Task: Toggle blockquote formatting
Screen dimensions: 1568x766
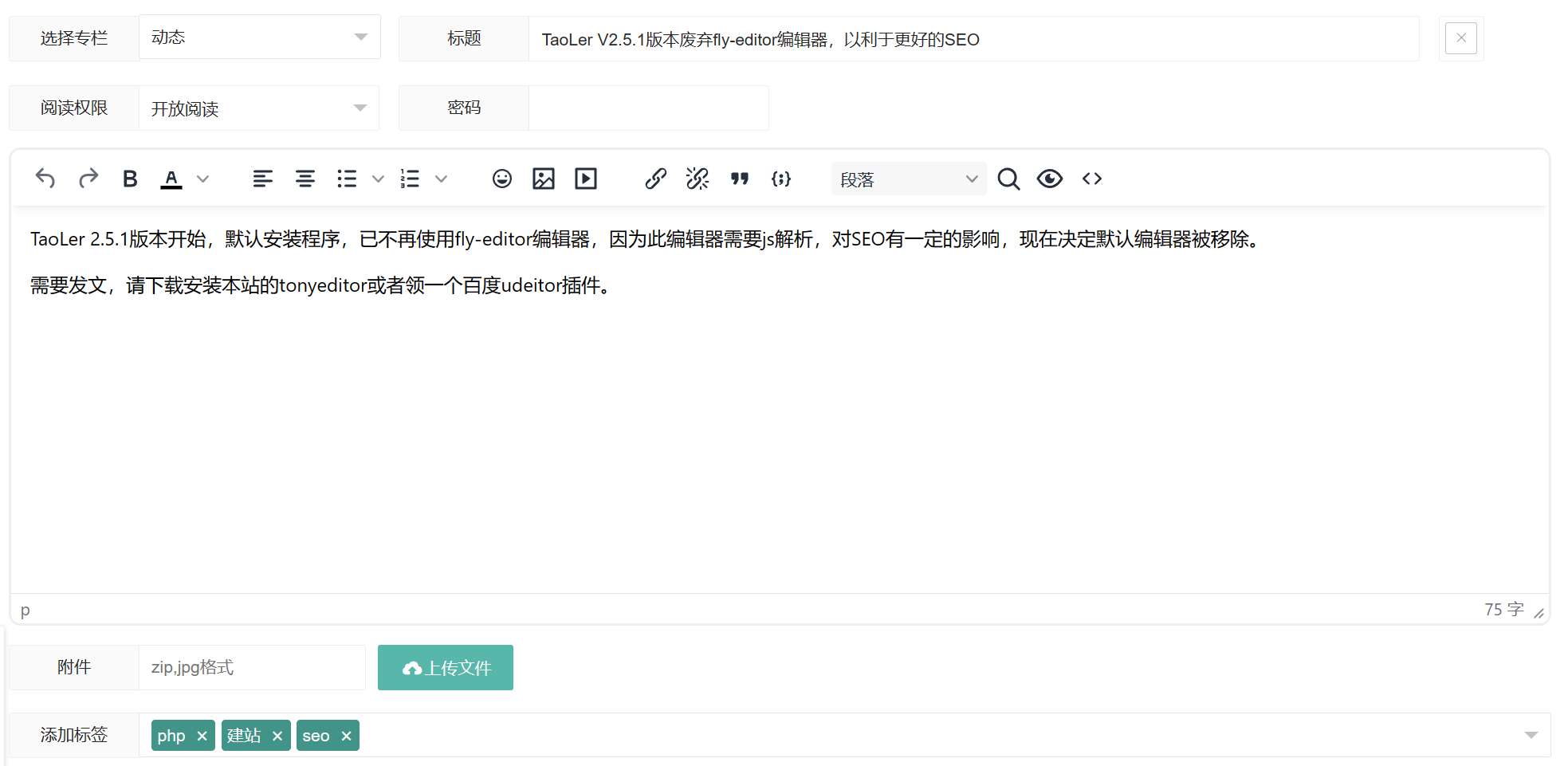Action: pos(740,179)
